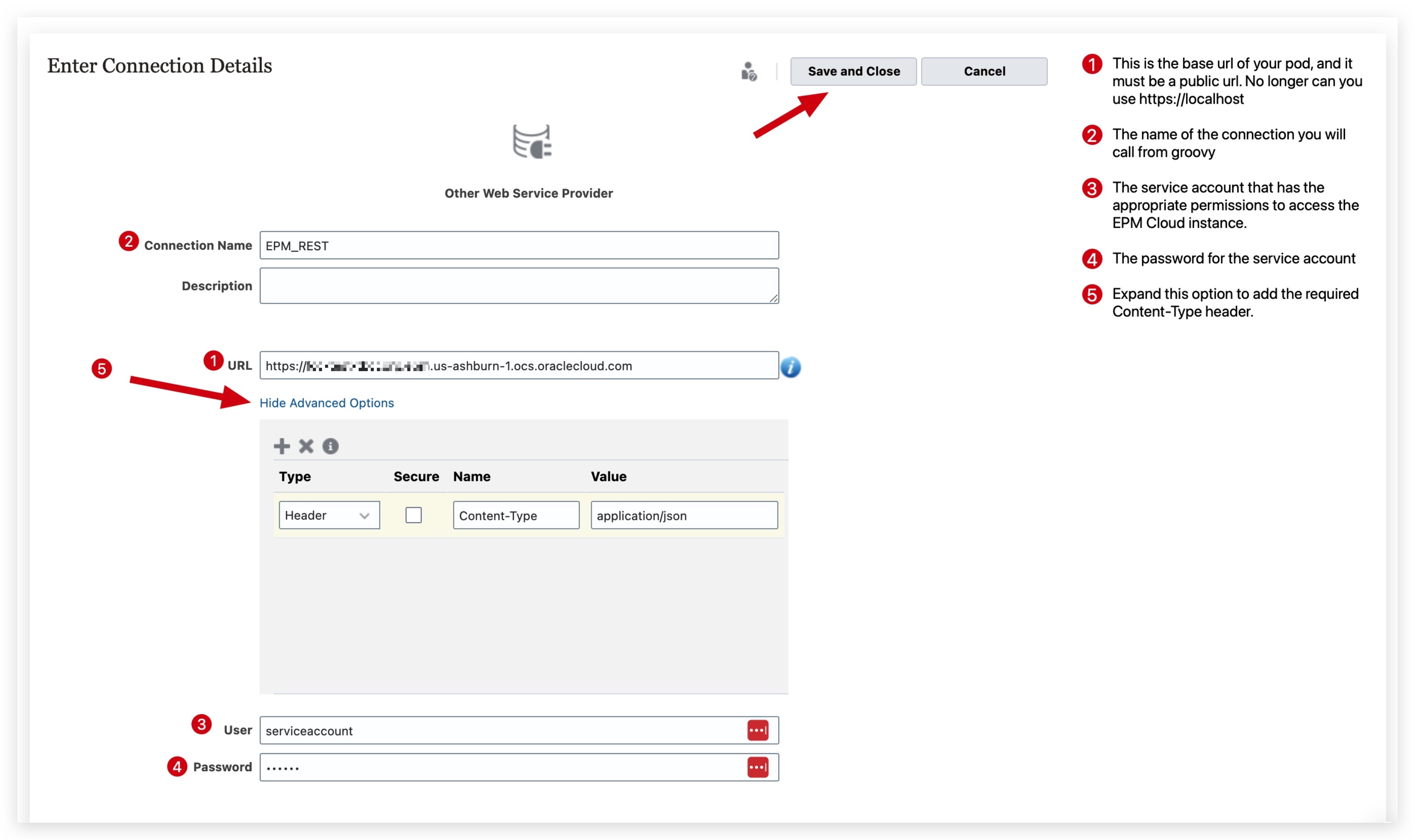Click the user assistance icon beside Save
The width and height of the screenshot is (1415, 840).
pos(749,72)
